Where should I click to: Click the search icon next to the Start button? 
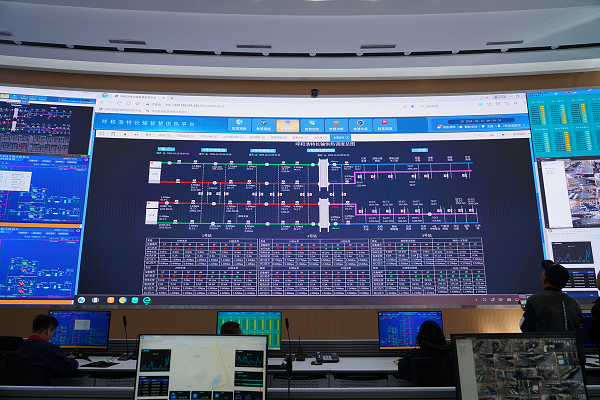coord(96,299)
